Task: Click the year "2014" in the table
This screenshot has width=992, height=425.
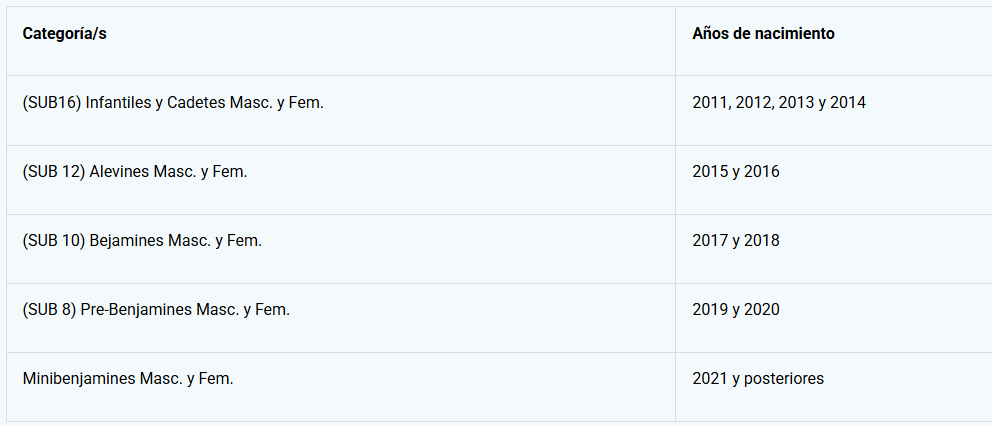Action: pos(848,103)
